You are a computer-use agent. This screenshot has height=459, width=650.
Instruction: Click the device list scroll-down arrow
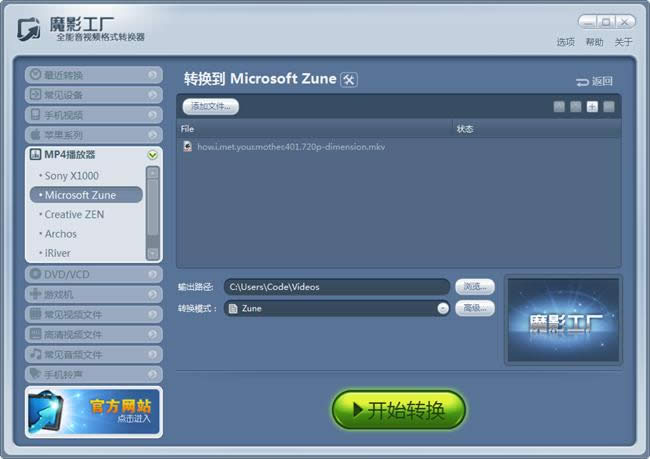pyautogui.click(x=153, y=253)
